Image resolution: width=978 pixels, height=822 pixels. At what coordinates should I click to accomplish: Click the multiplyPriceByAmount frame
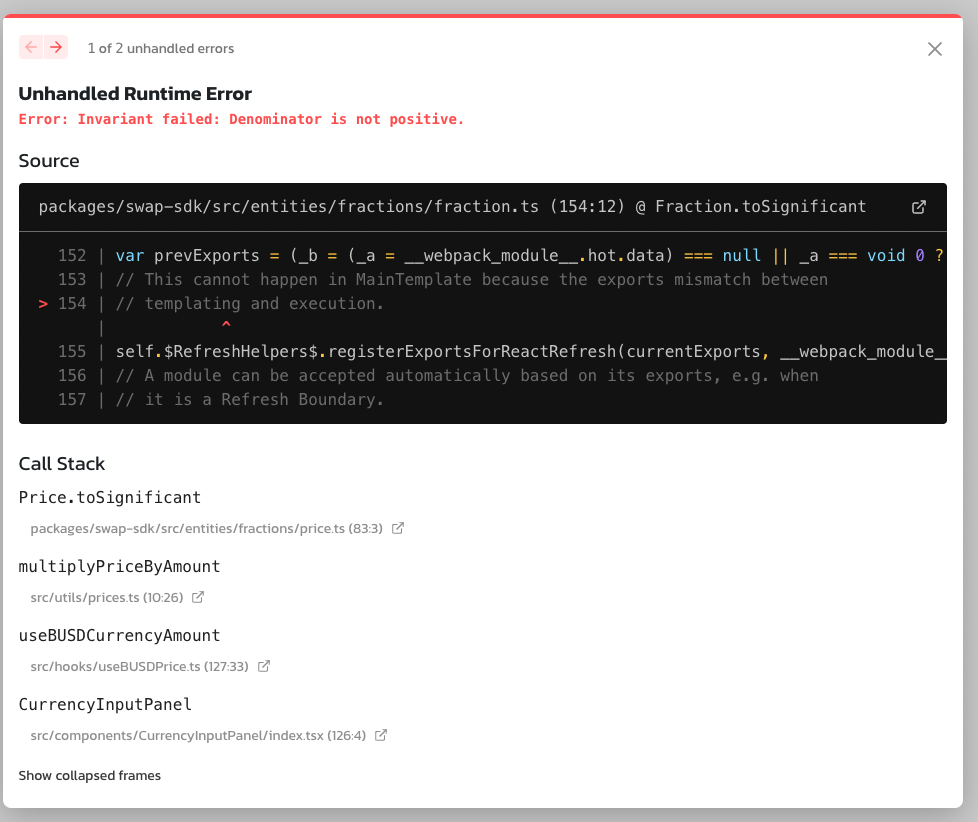[119, 566]
